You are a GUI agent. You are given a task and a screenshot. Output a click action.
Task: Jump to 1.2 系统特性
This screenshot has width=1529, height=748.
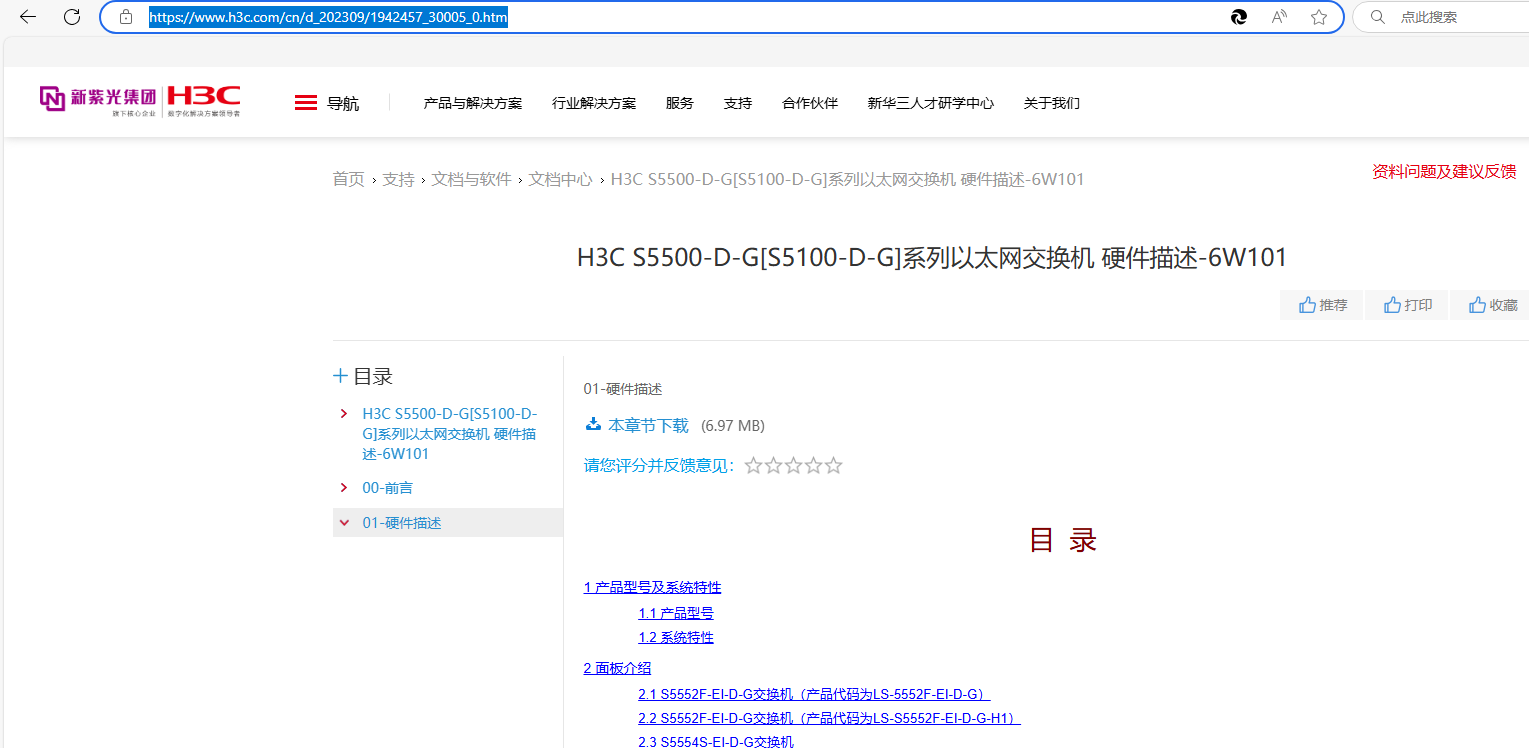(676, 637)
